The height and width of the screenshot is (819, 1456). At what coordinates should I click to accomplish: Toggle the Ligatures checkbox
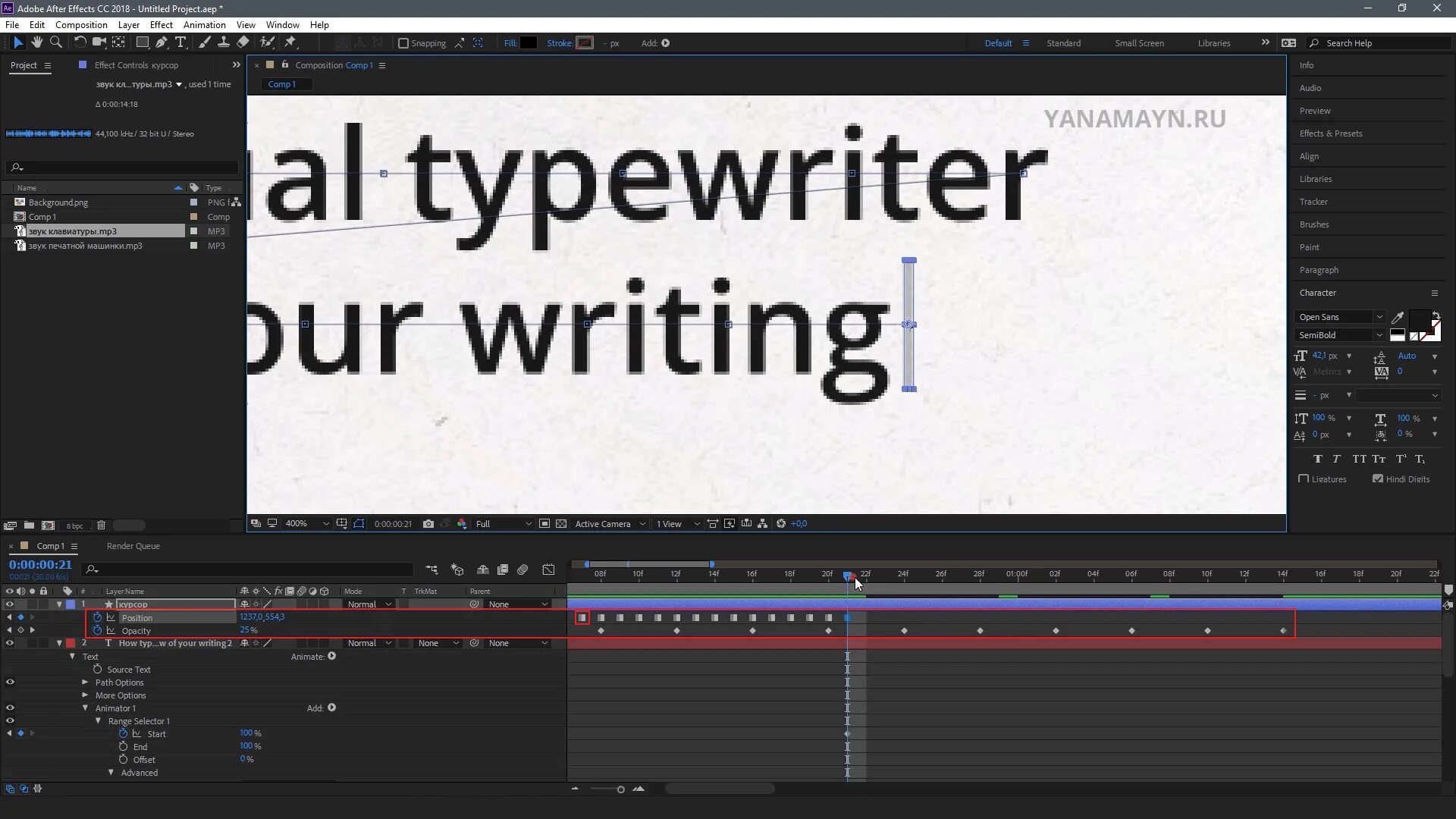(1304, 479)
